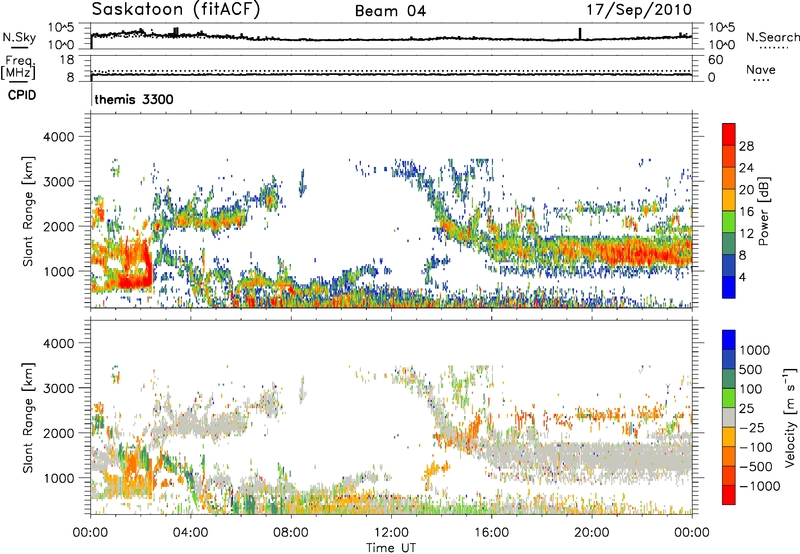Click the 'N.Search' legend label
The image size is (800, 554).
click(x=772, y=37)
